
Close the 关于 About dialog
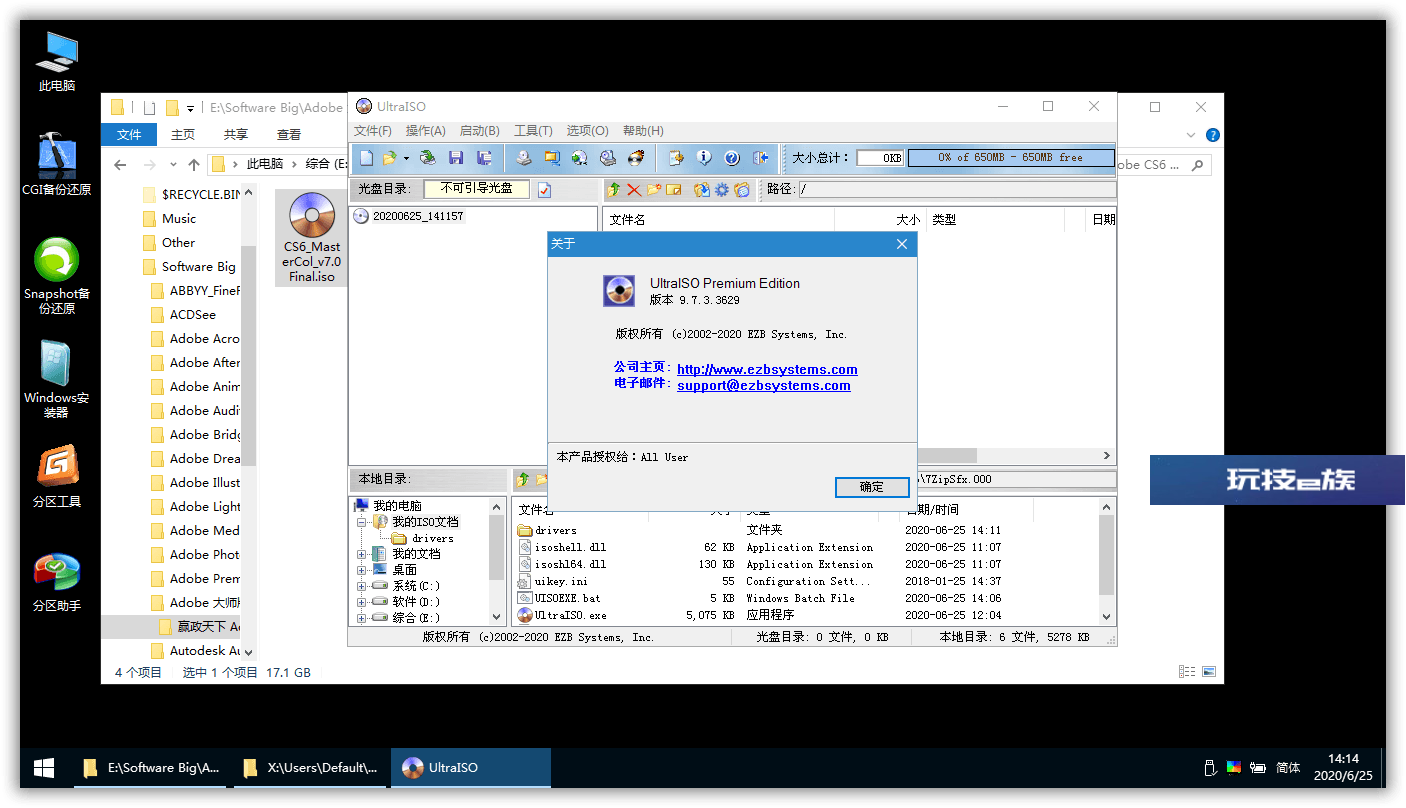coord(902,244)
